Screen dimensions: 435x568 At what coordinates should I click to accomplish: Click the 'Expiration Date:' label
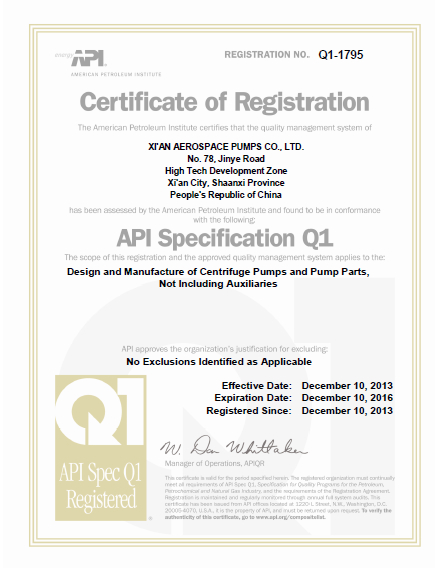pos(253,398)
